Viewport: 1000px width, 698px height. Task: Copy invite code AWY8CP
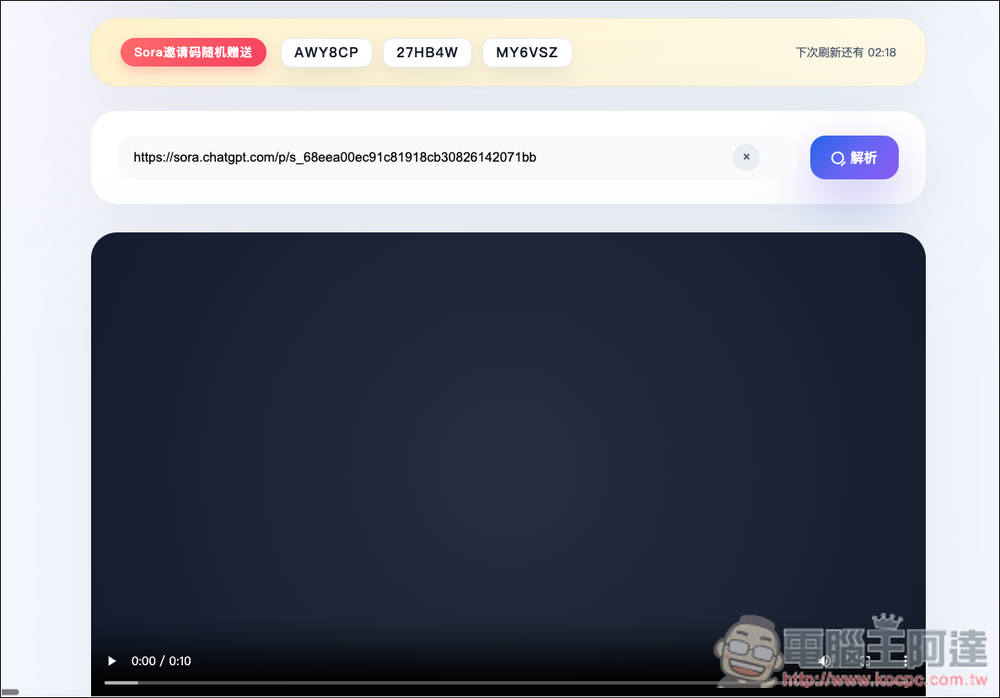[x=326, y=52]
